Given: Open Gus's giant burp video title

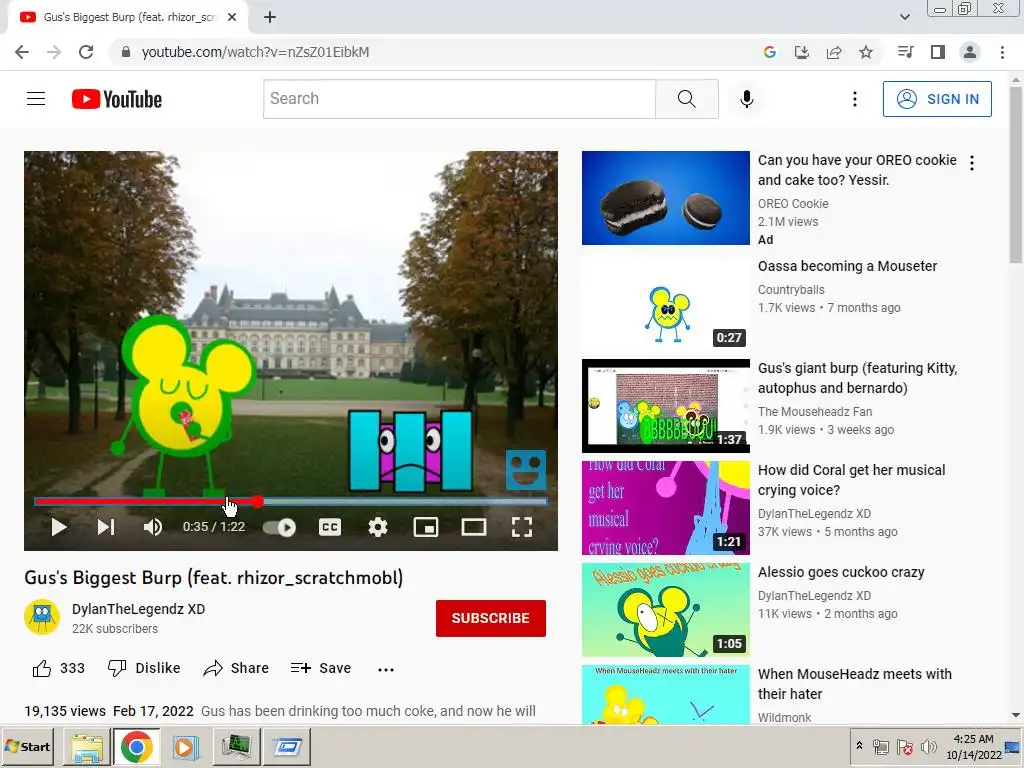Looking at the screenshot, I should 857,378.
